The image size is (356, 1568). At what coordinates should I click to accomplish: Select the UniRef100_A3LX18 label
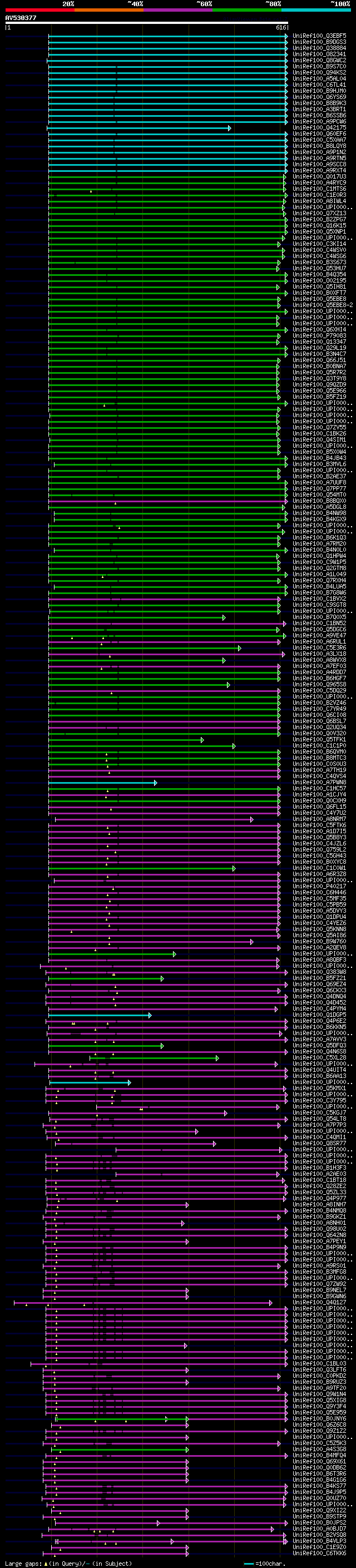[x=319, y=654]
